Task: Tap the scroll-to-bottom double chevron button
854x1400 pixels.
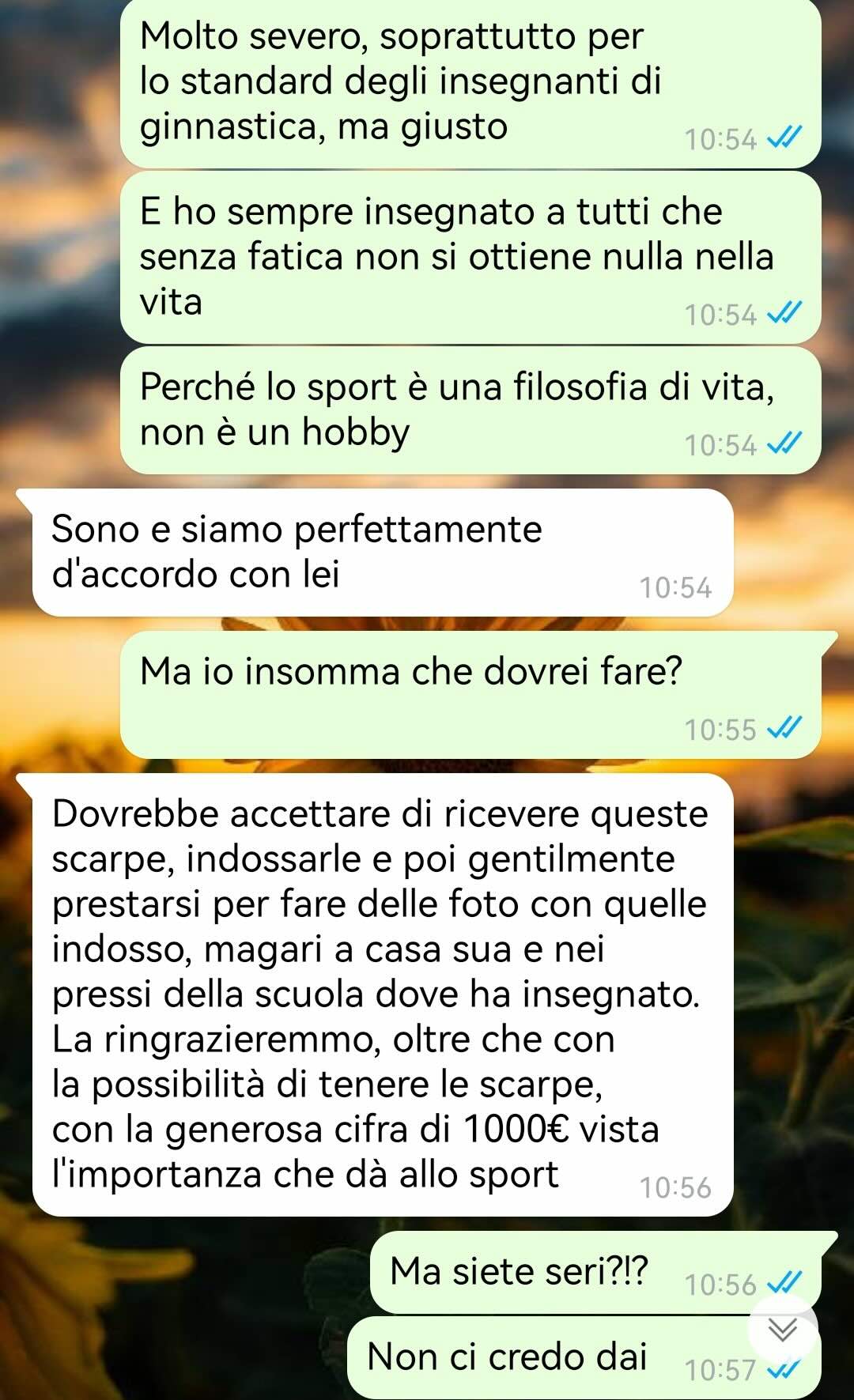Action: coord(783,1330)
